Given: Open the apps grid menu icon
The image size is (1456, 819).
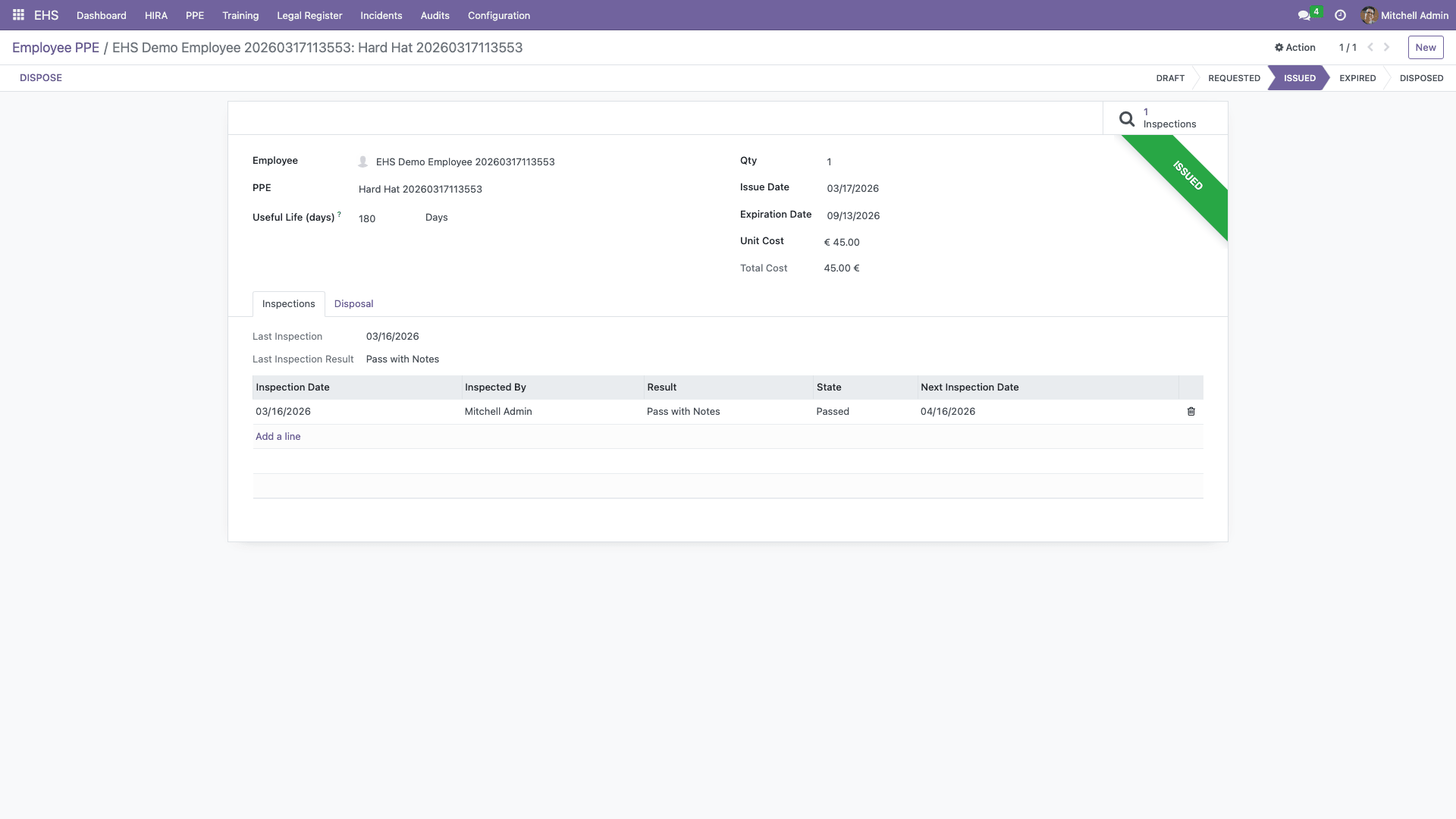Looking at the screenshot, I should pos(18,15).
